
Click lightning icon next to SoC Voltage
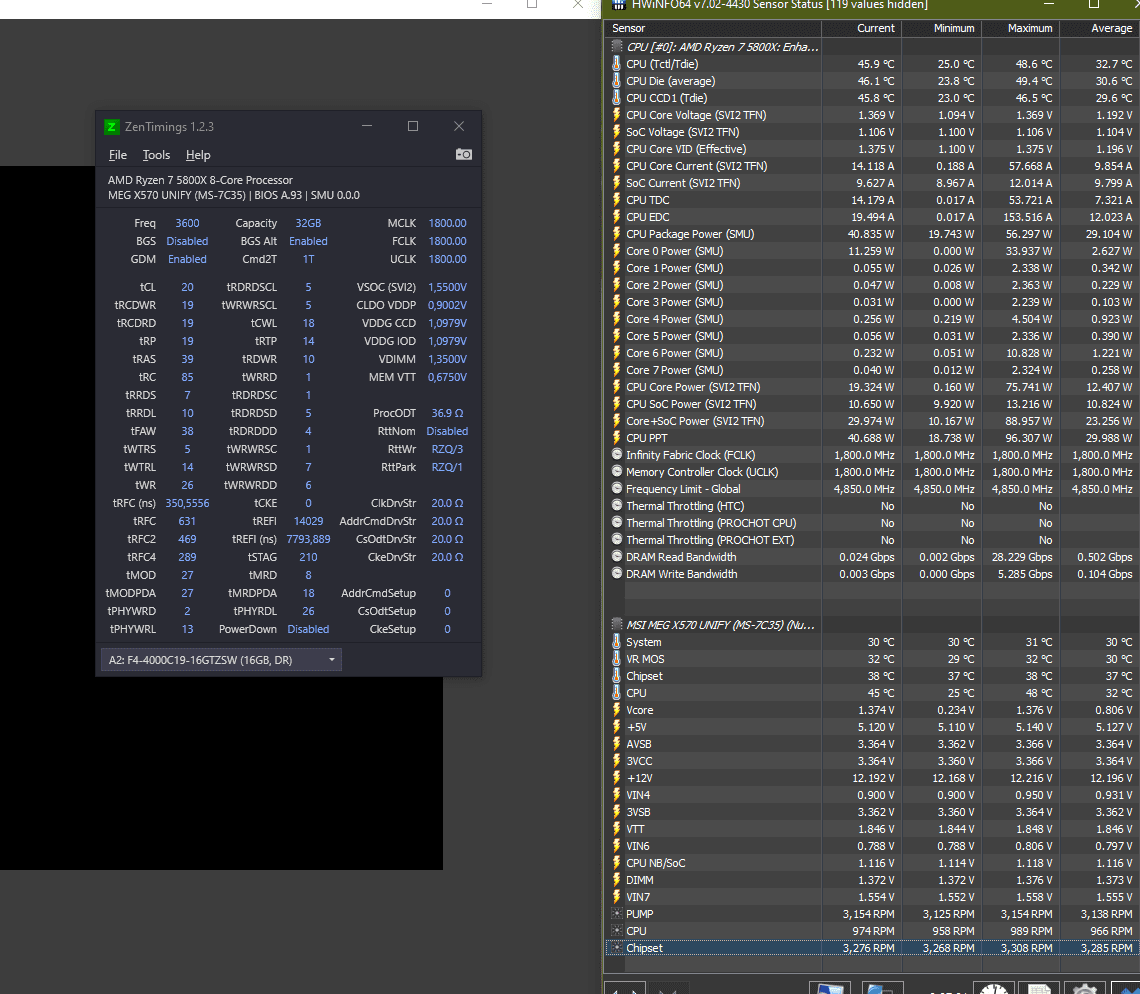pos(617,132)
